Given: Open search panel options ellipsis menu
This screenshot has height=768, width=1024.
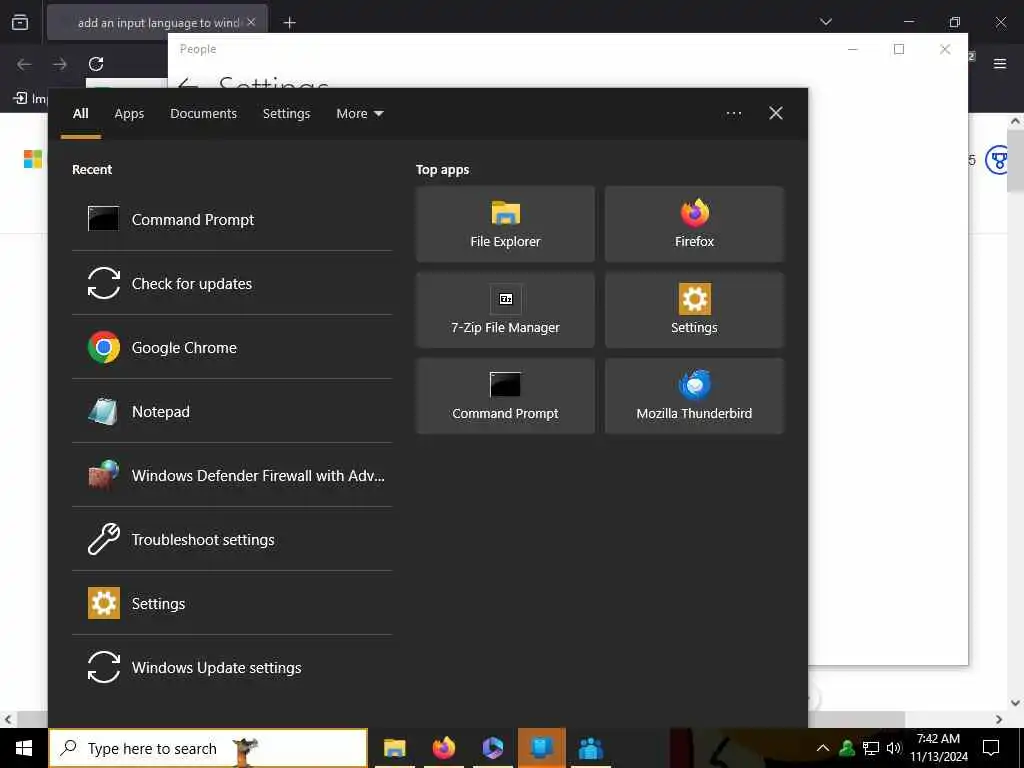Looking at the screenshot, I should (x=734, y=114).
